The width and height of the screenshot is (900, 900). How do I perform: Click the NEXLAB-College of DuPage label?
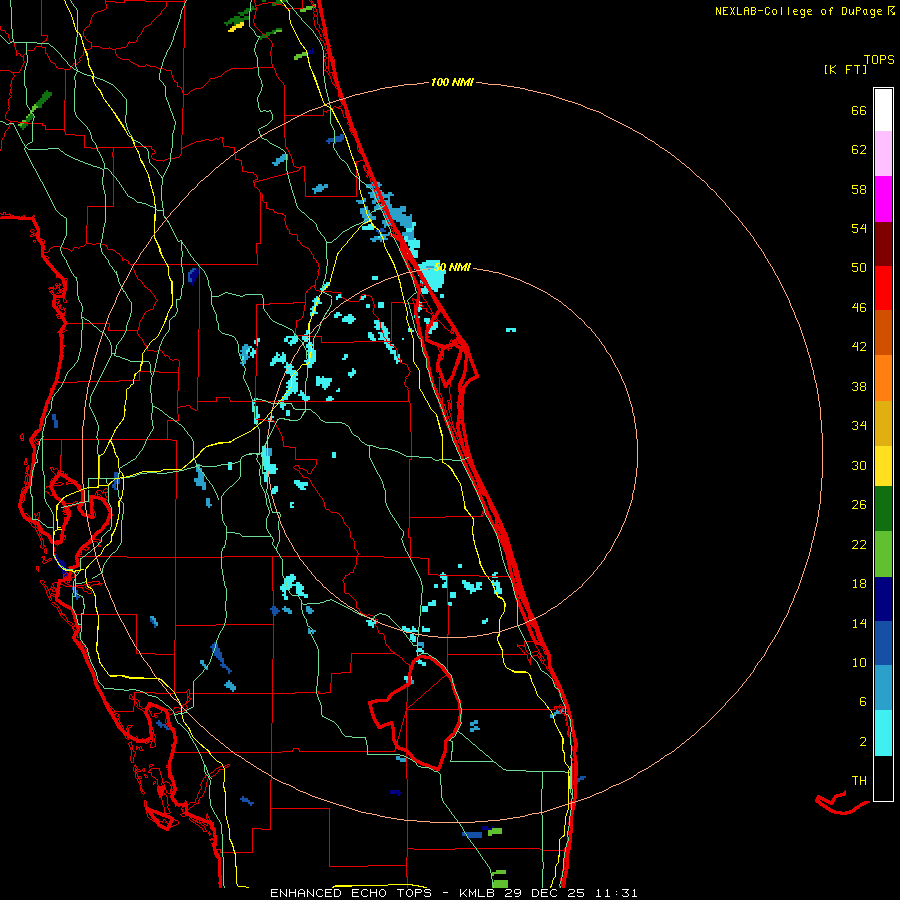[x=798, y=11]
